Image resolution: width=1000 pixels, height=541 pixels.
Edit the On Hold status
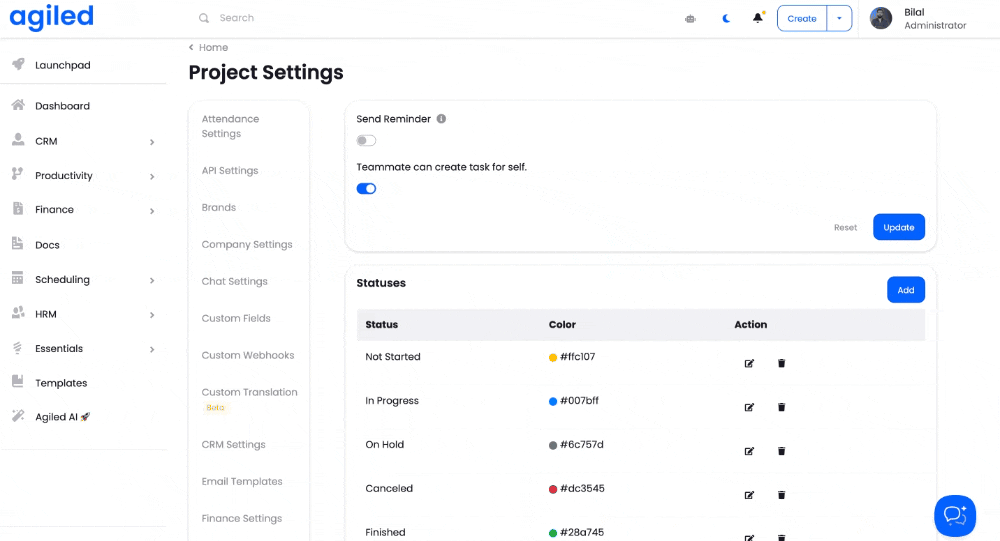pyautogui.click(x=749, y=451)
